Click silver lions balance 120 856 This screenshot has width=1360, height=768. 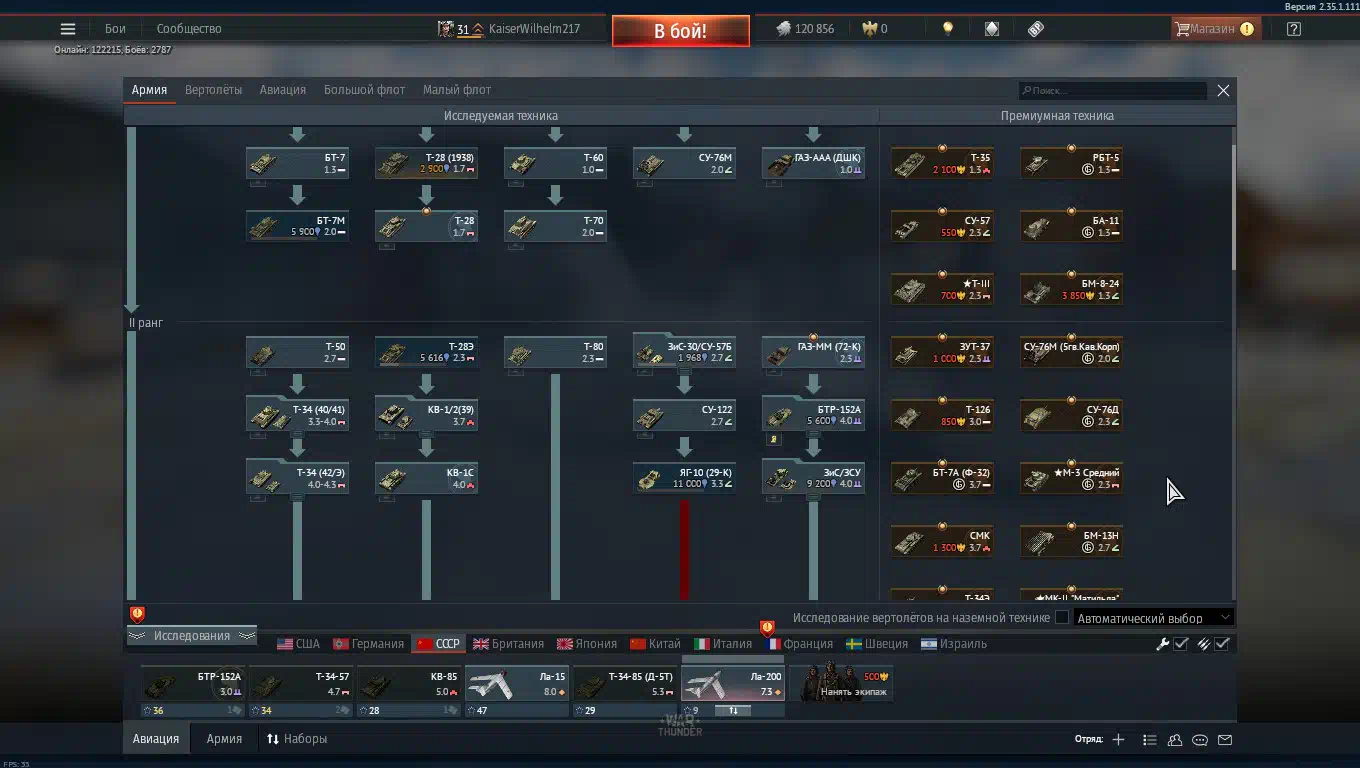pos(805,29)
